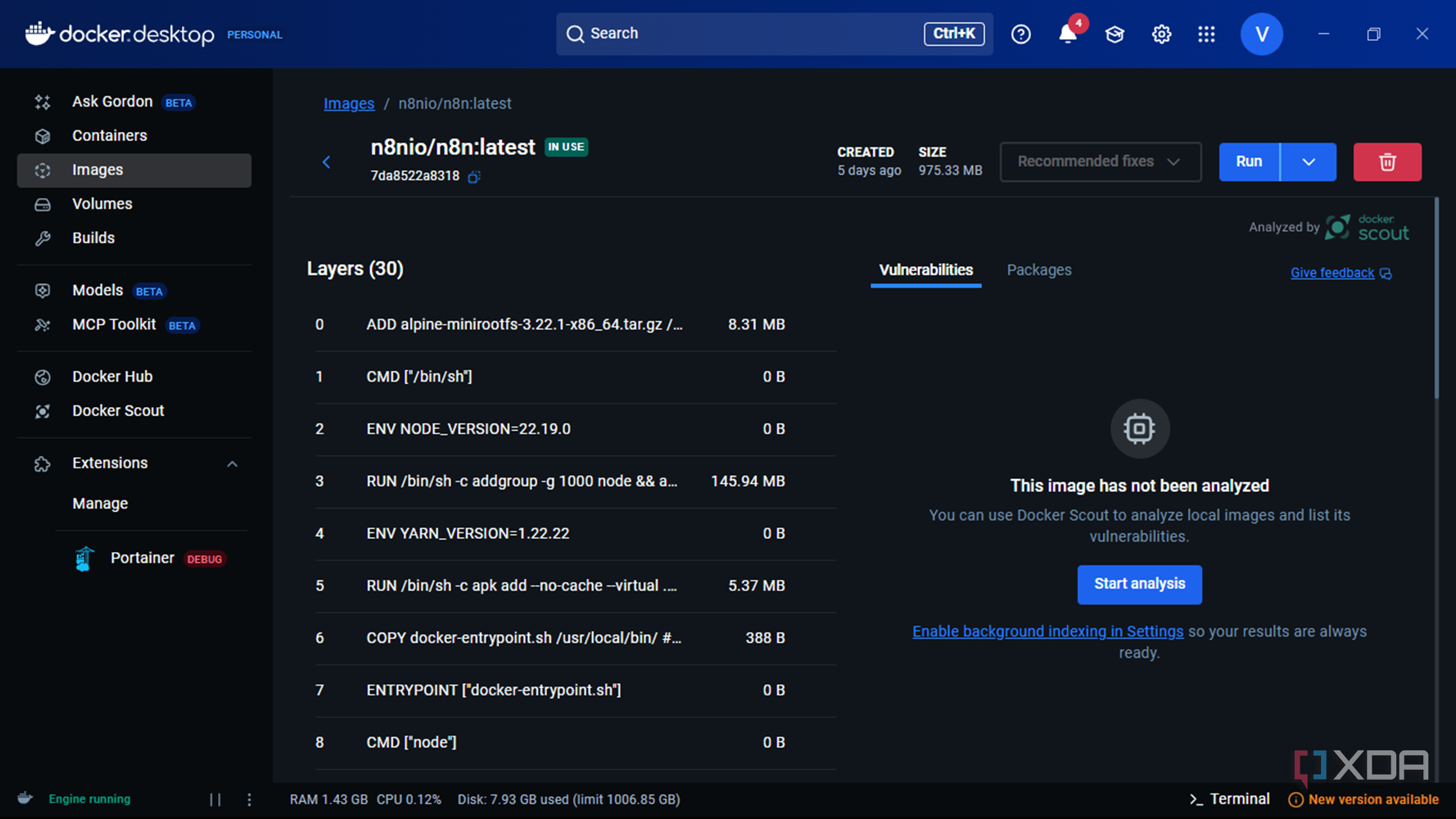Screen dimensions: 1456x819
Task: Click the Portainer extension icon
Action: 84,559
